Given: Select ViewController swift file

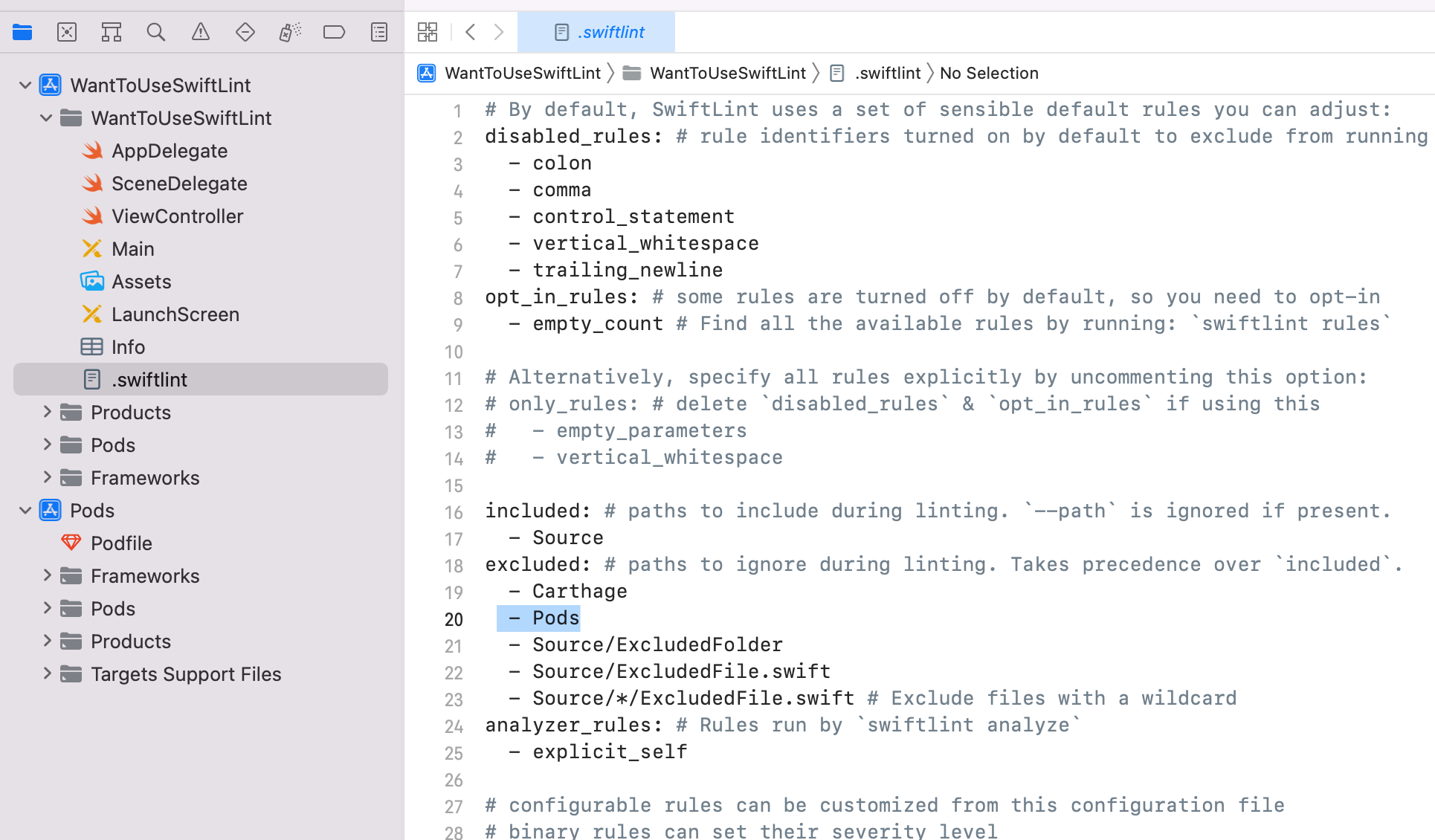Looking at the screenshot, I should click(177, 216).
